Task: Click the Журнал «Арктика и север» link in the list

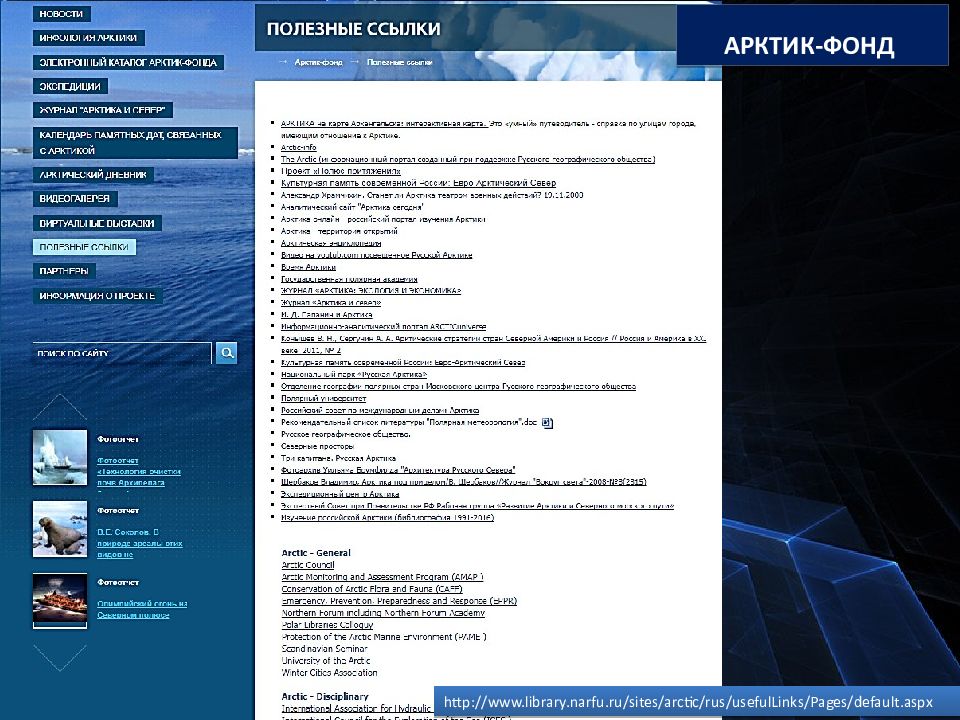Action: click(x=331, y=302)
